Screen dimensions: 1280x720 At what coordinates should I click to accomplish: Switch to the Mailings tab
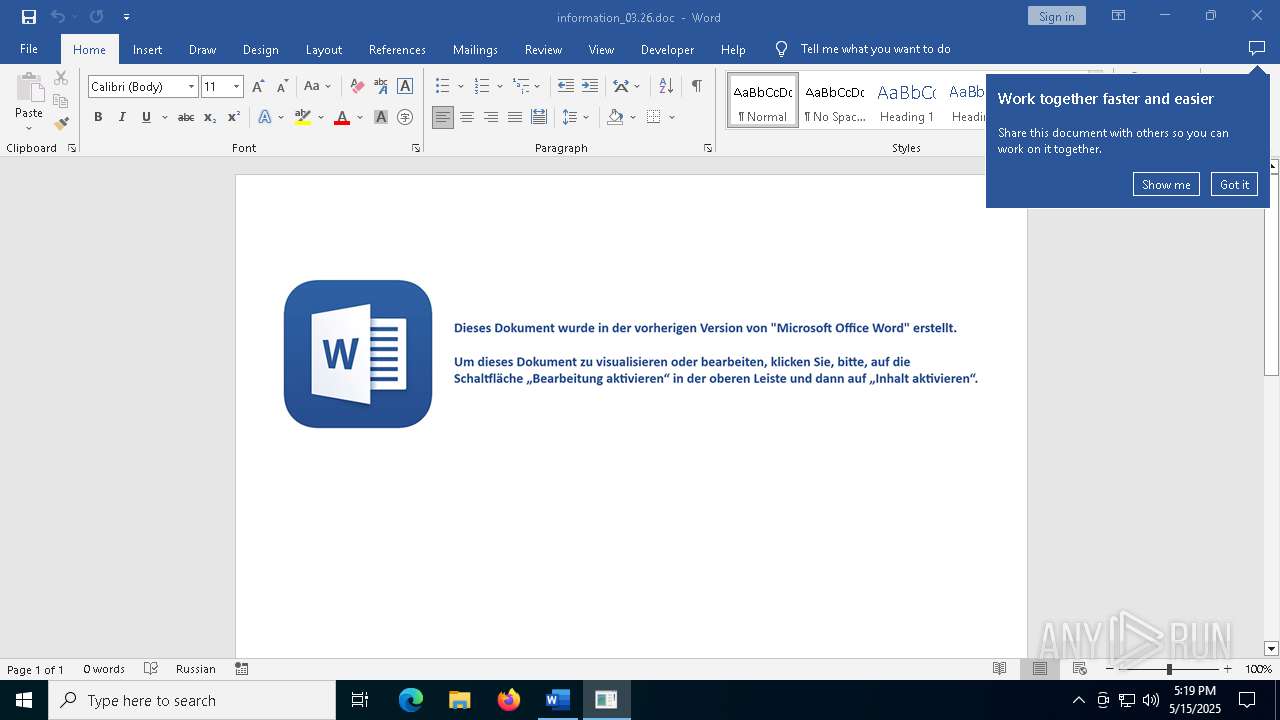pos(475,49)
